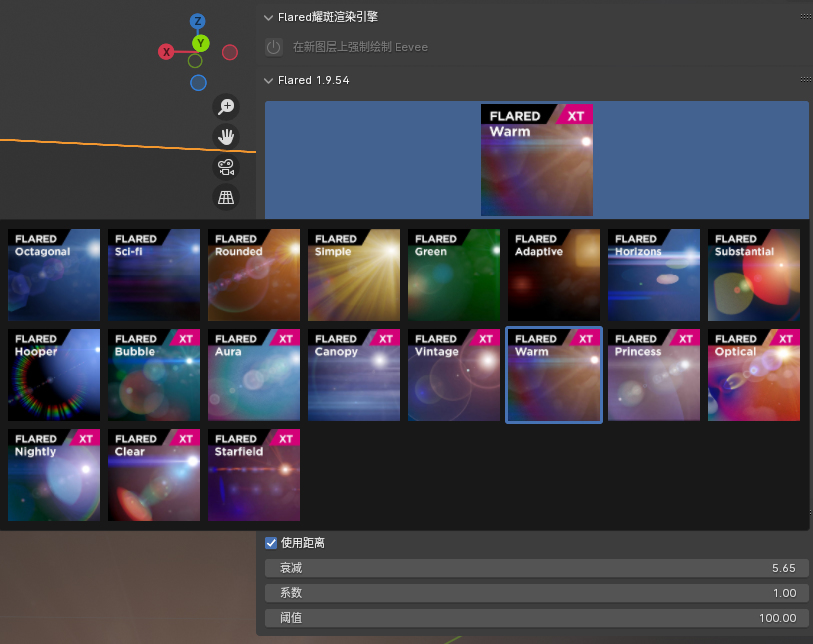
Task: Click the drag grip of Flared耀斑渲染引擎 panel
Action: (806, 17)
